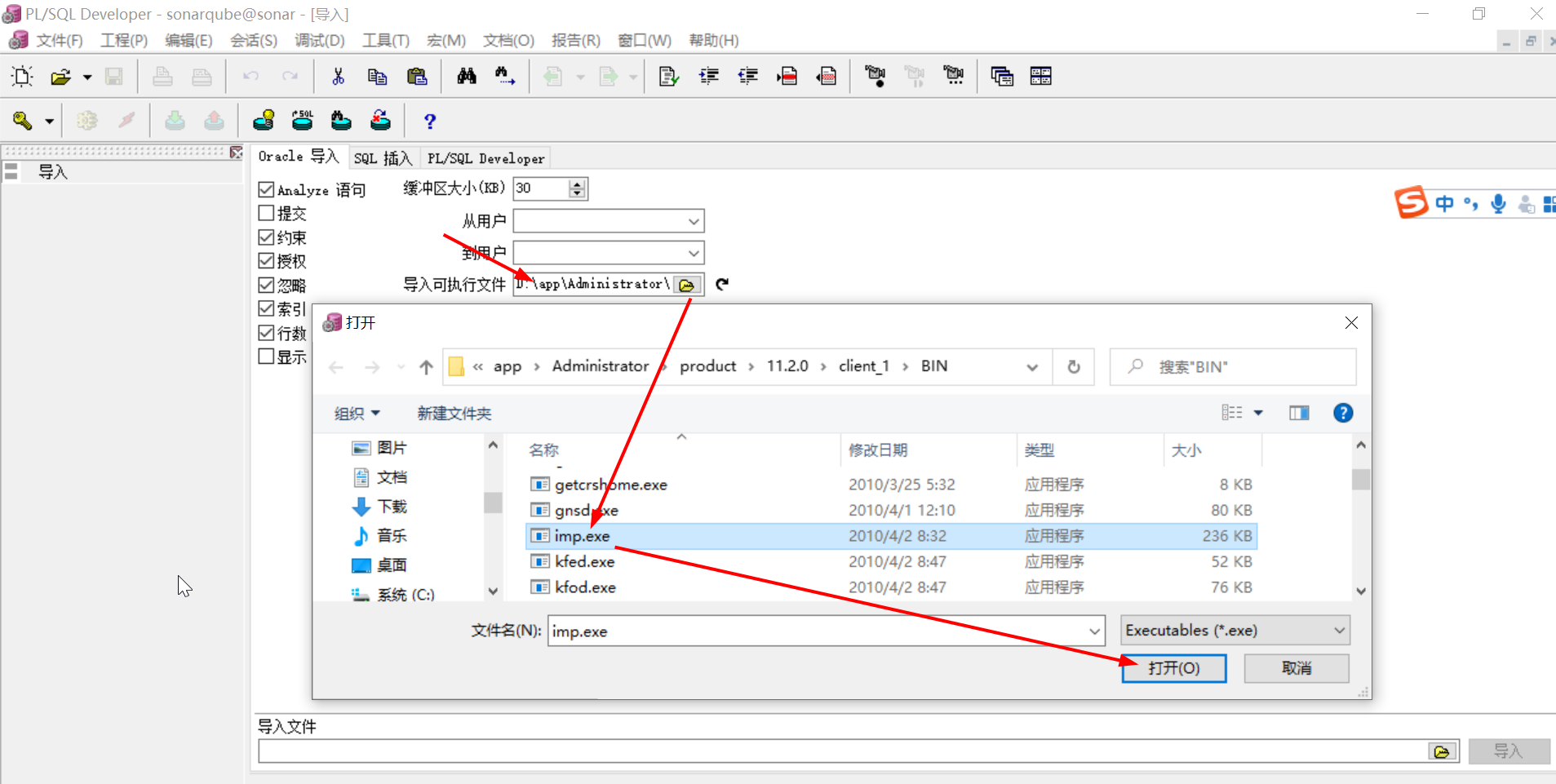
Task: Toggle the Analyze 语句 checkbox
Action: 266,189
